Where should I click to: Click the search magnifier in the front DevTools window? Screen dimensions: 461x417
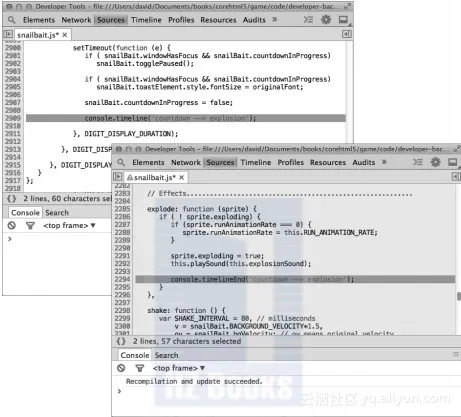(x=121, y=162)
